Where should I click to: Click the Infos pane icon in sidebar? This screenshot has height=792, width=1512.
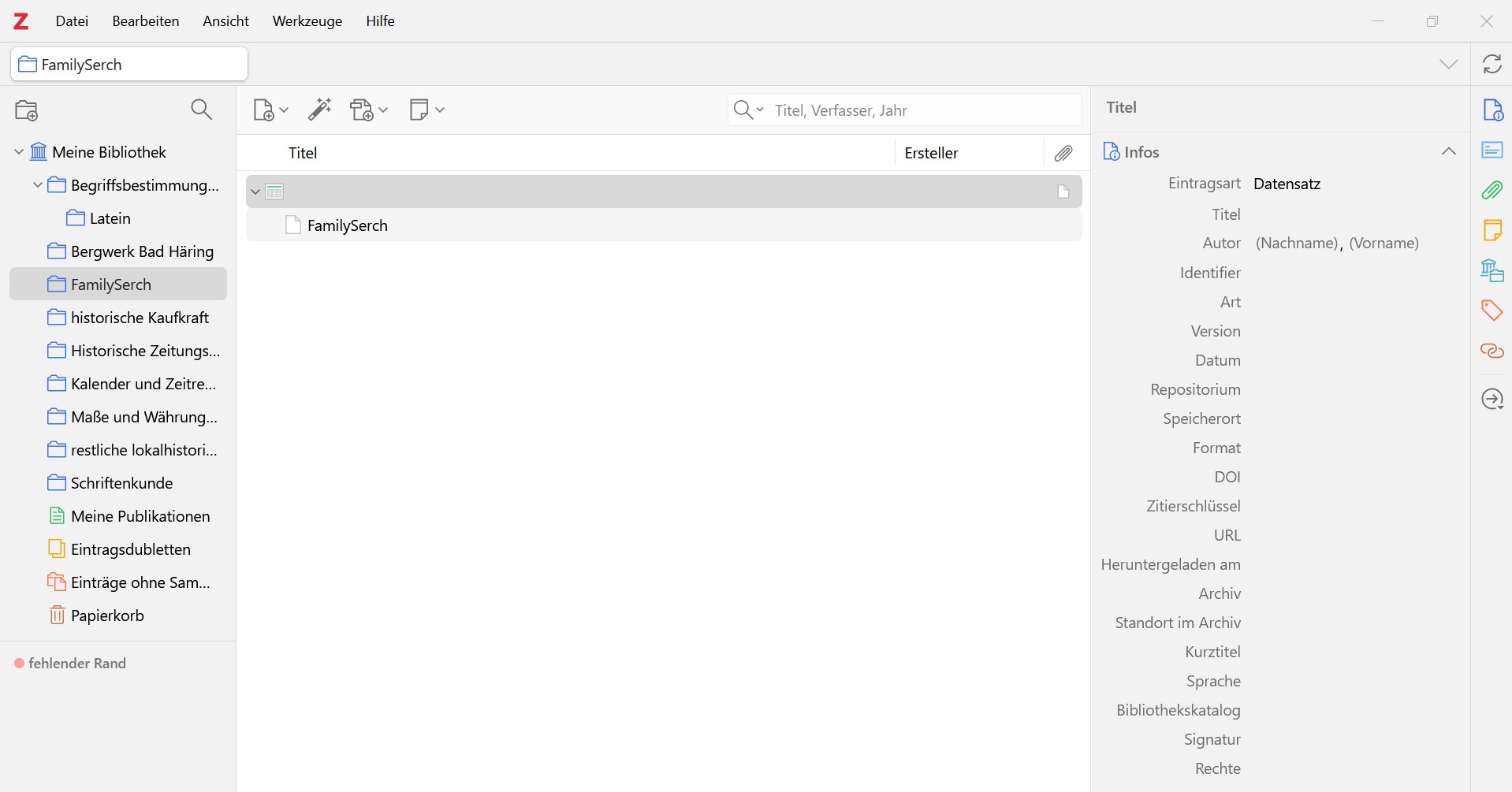[x=1492, y=110]
